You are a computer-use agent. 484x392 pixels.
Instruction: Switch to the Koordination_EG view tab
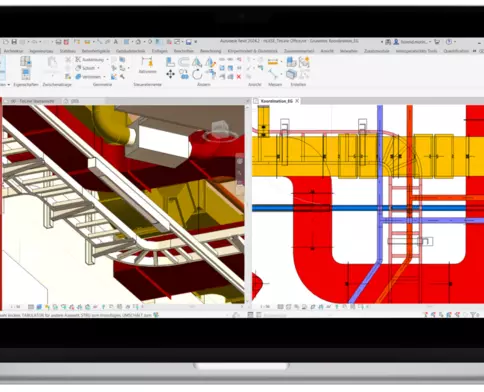pyautogui.click(x=277, y=101)
